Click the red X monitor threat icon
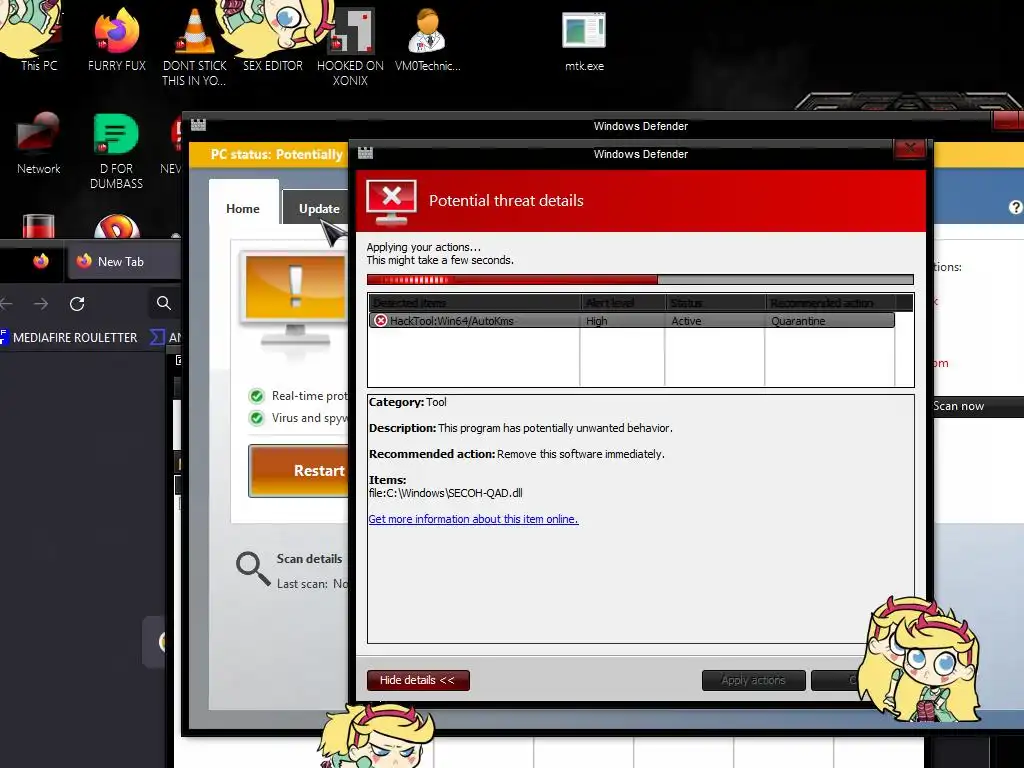Screen dimensions: 1024x768 point(391,202)
